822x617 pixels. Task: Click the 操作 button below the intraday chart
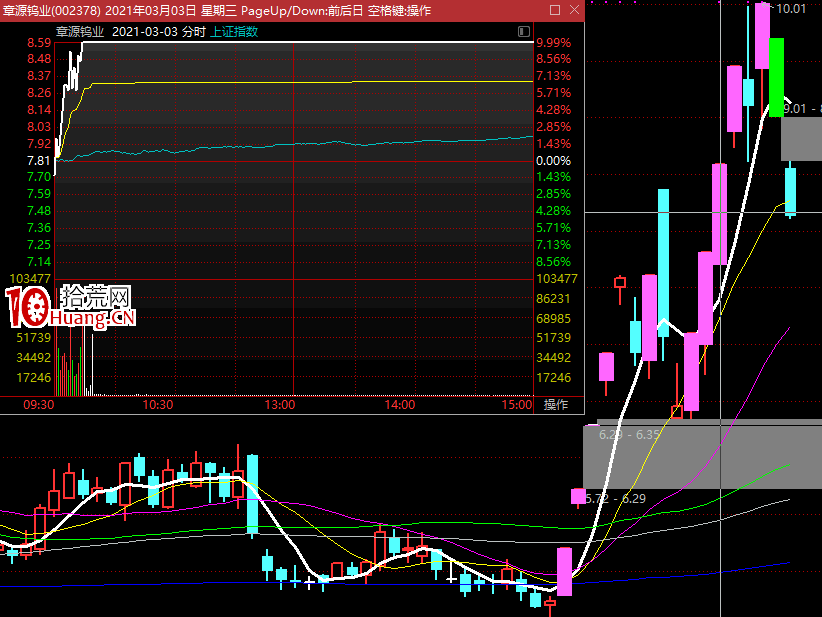coord(555,405)
